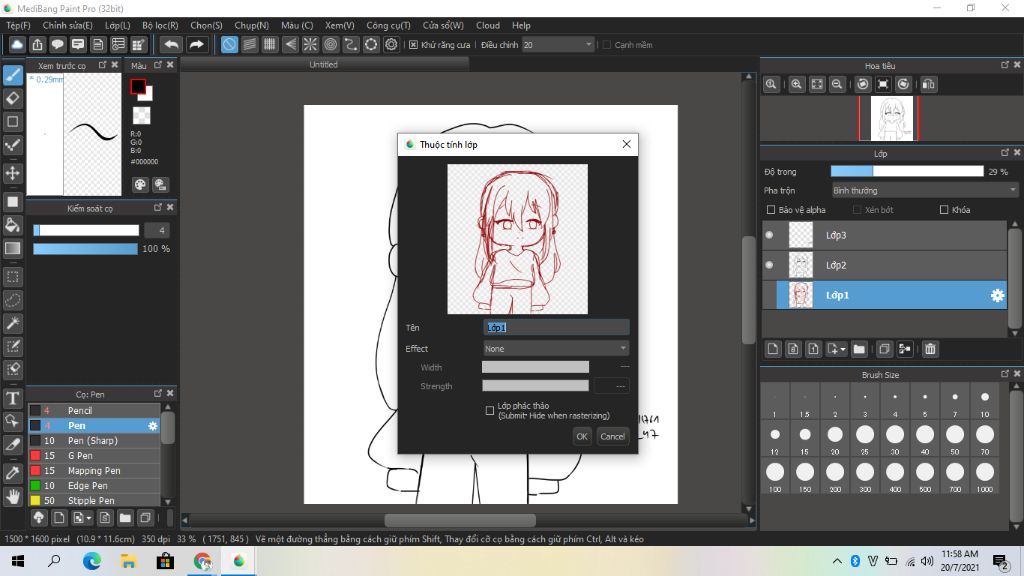
Task: Open the Effect dropdown in dialog
Action: 556,349
